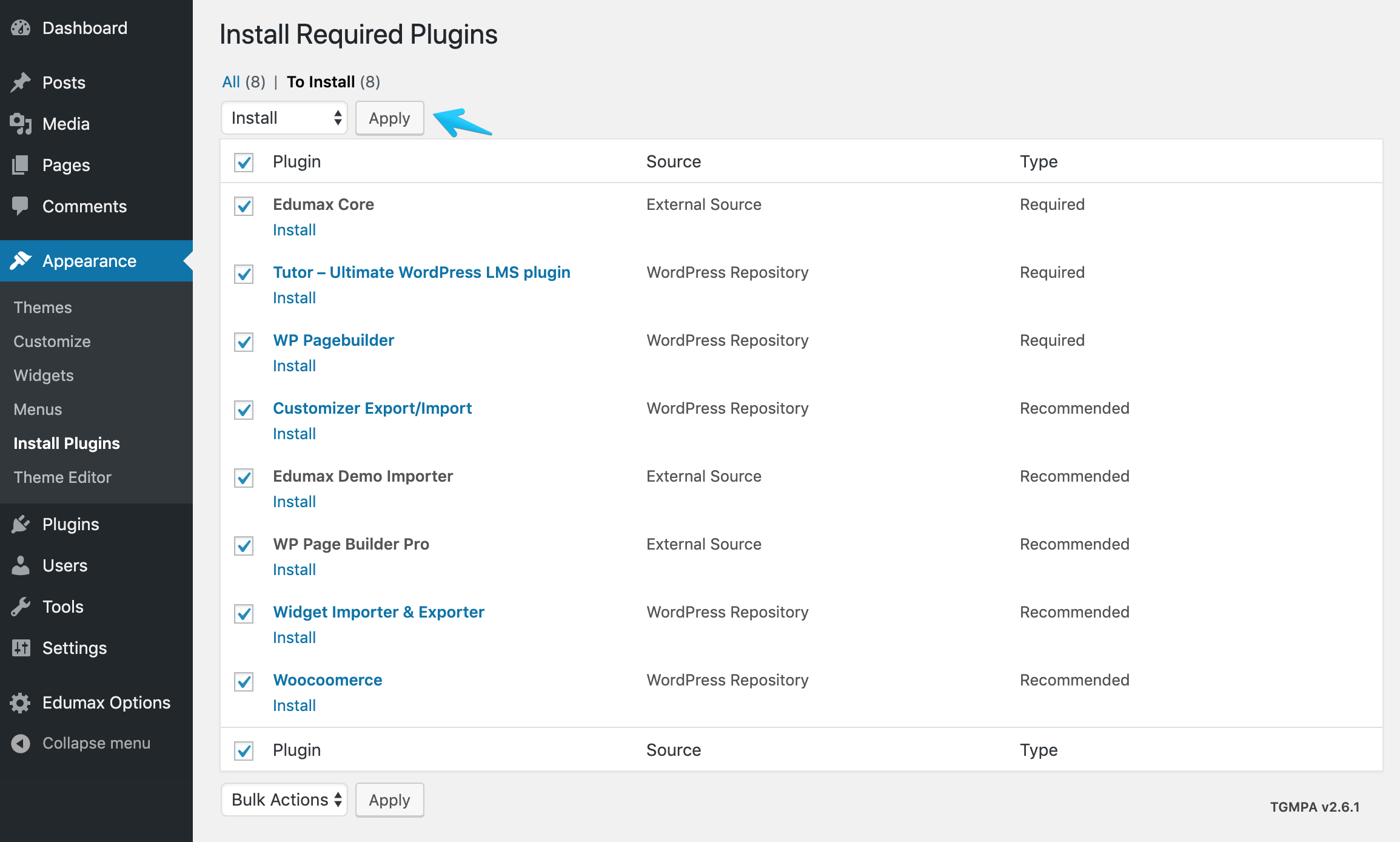Click Install link under Woocoomerce
1400x842 pixels.
tap(294, 706)
